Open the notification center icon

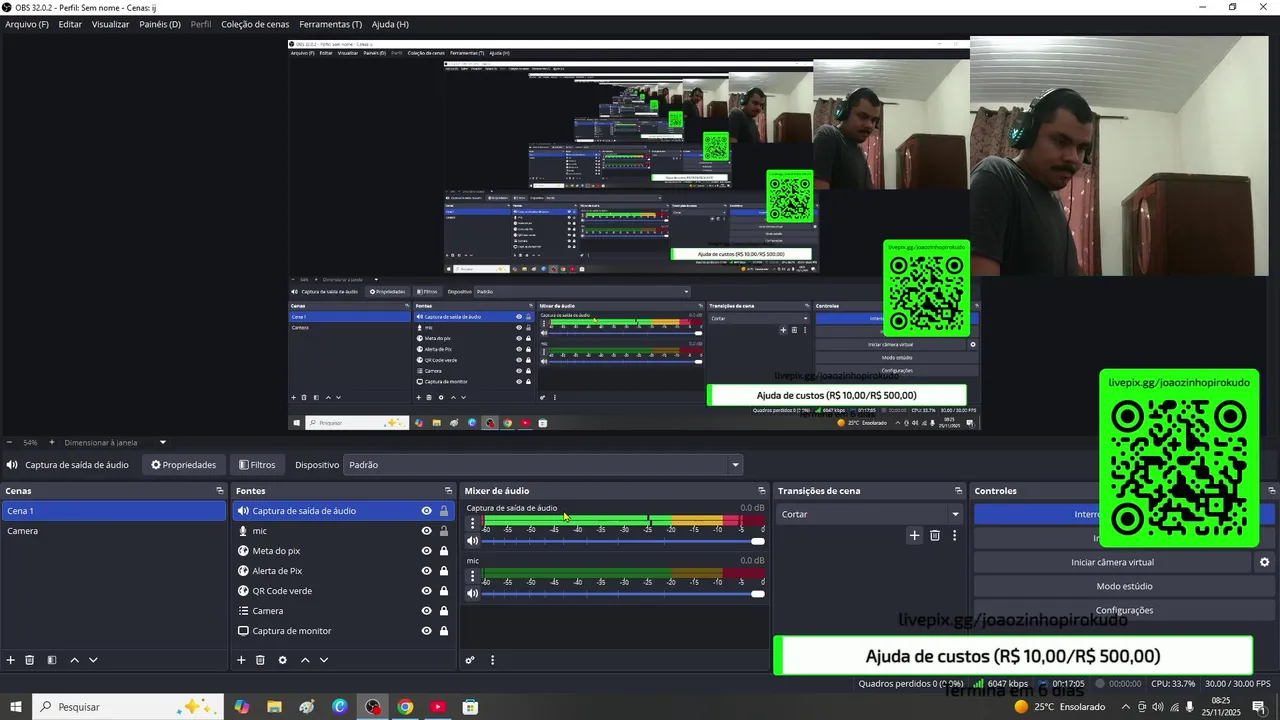pyautogui.click(x=1259, y=707)
